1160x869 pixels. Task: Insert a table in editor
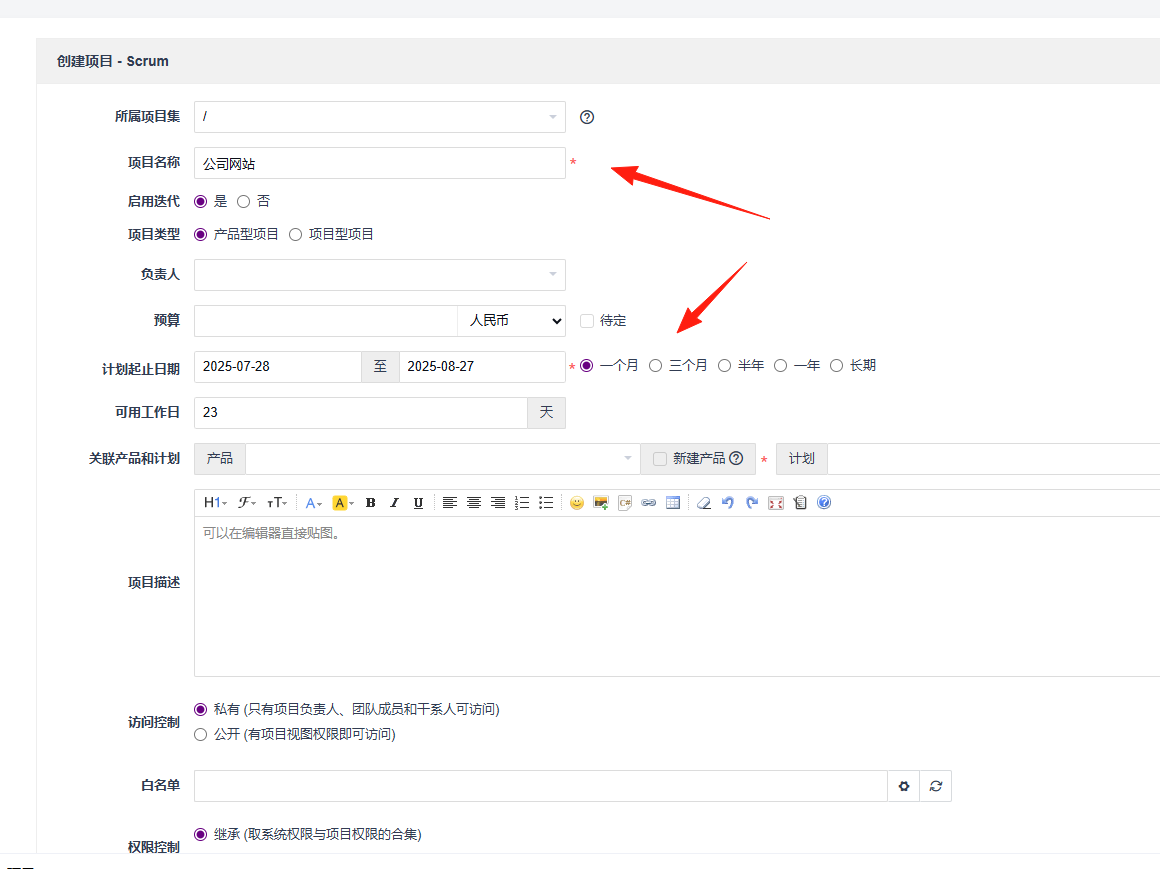[x=672, y=503]
